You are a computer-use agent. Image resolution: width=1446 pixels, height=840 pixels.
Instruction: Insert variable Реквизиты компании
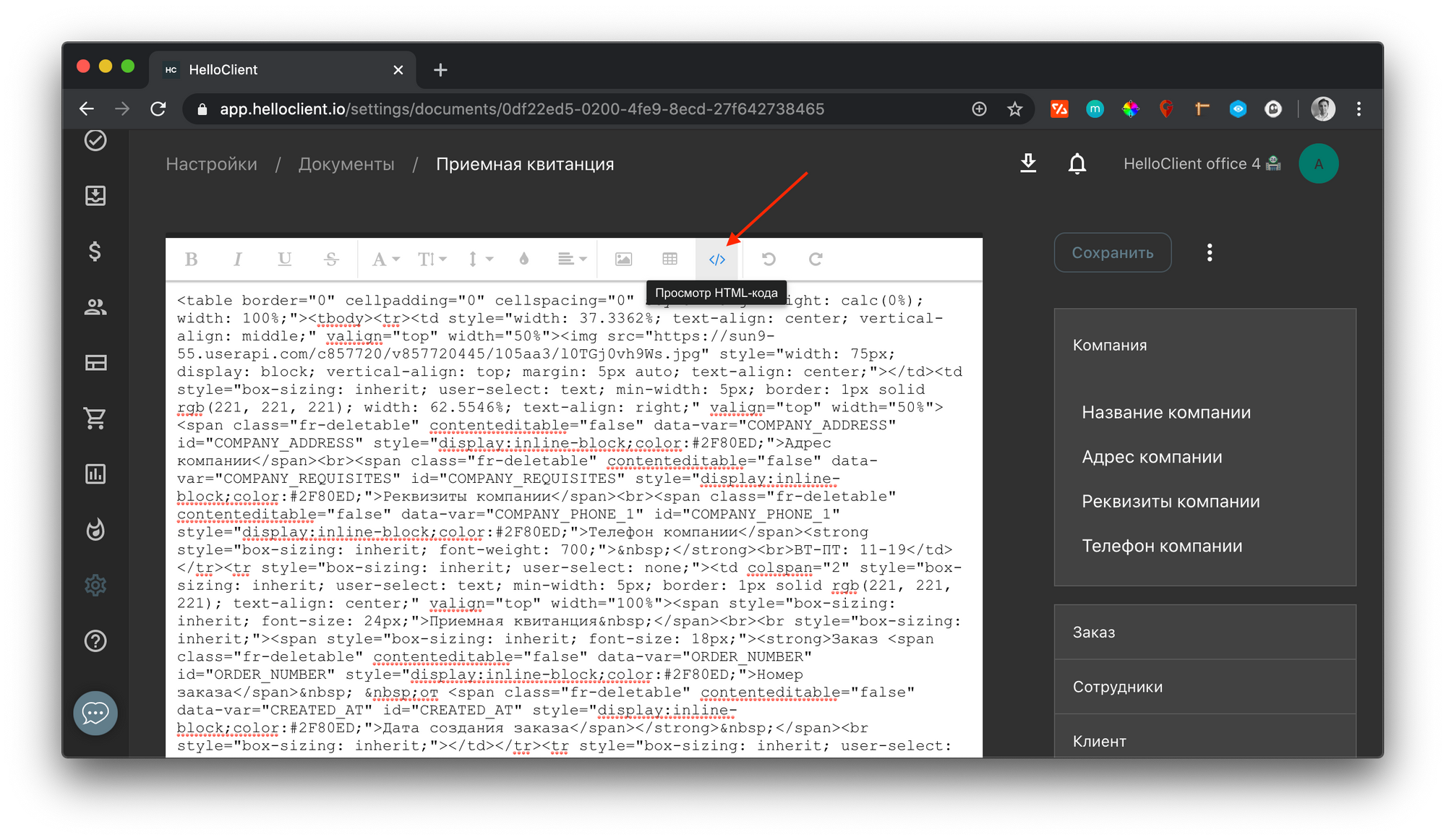click(x=1171, y=501)
